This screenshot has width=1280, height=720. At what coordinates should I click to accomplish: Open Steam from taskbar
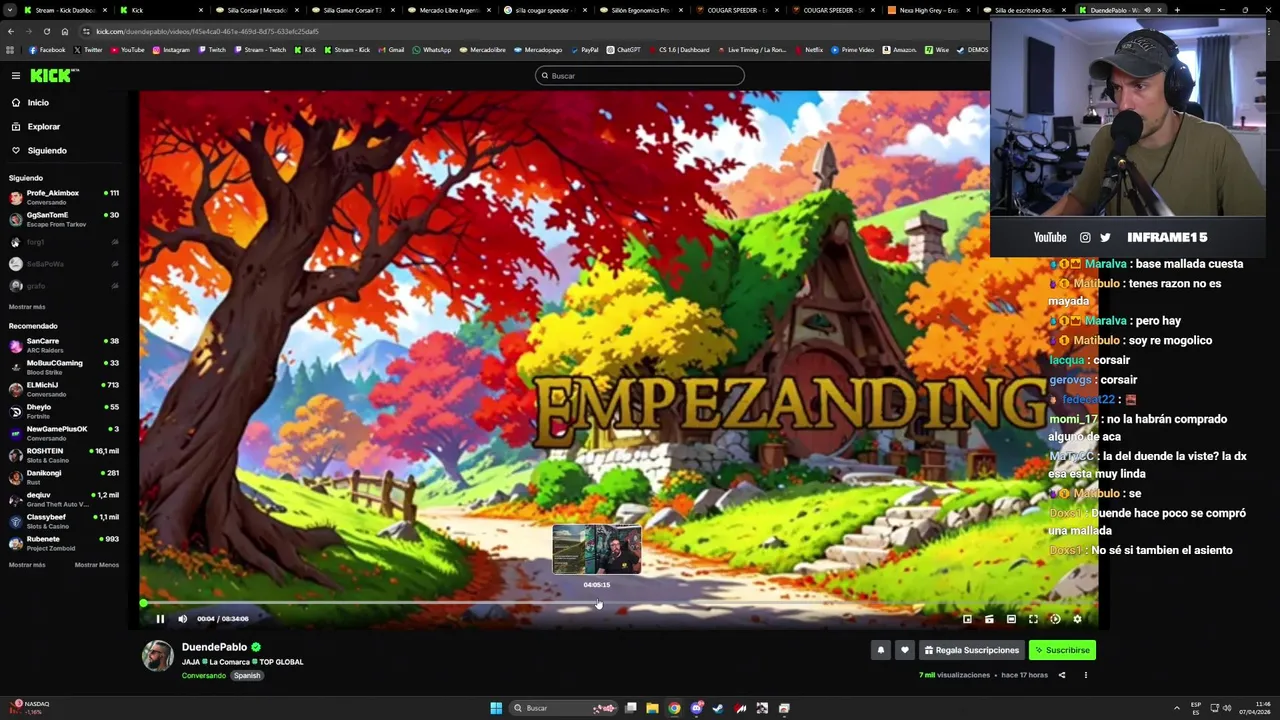click(718, 708)
